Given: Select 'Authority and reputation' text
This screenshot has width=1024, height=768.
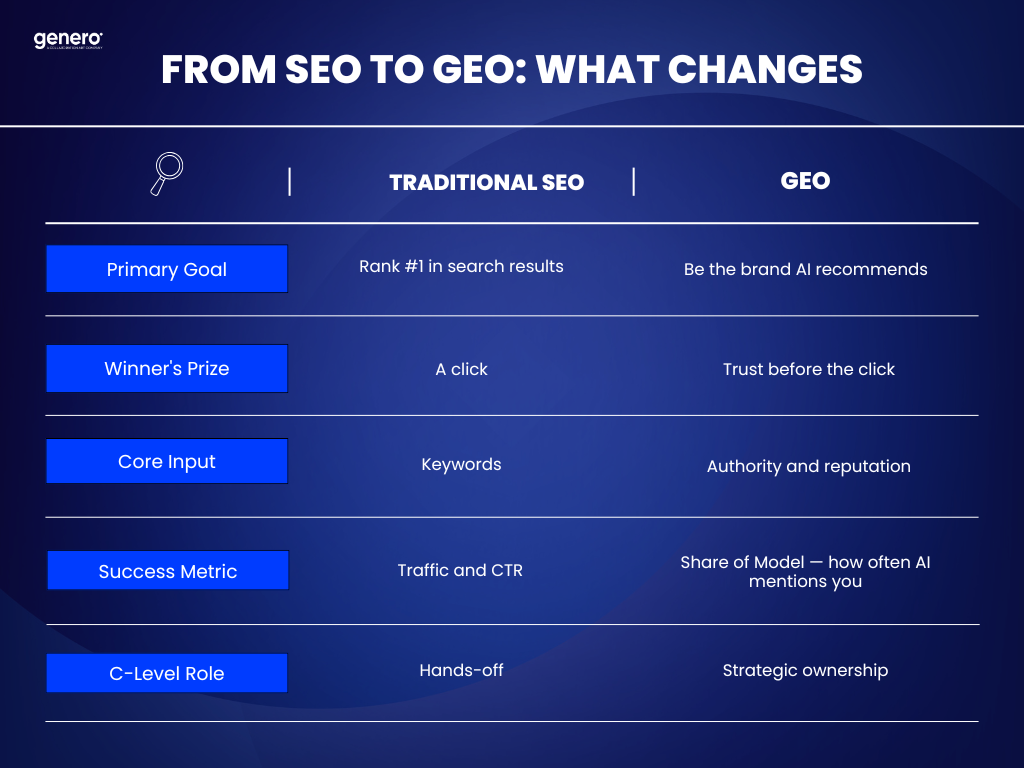Looking at the screenshot, I should click(808, 466).
